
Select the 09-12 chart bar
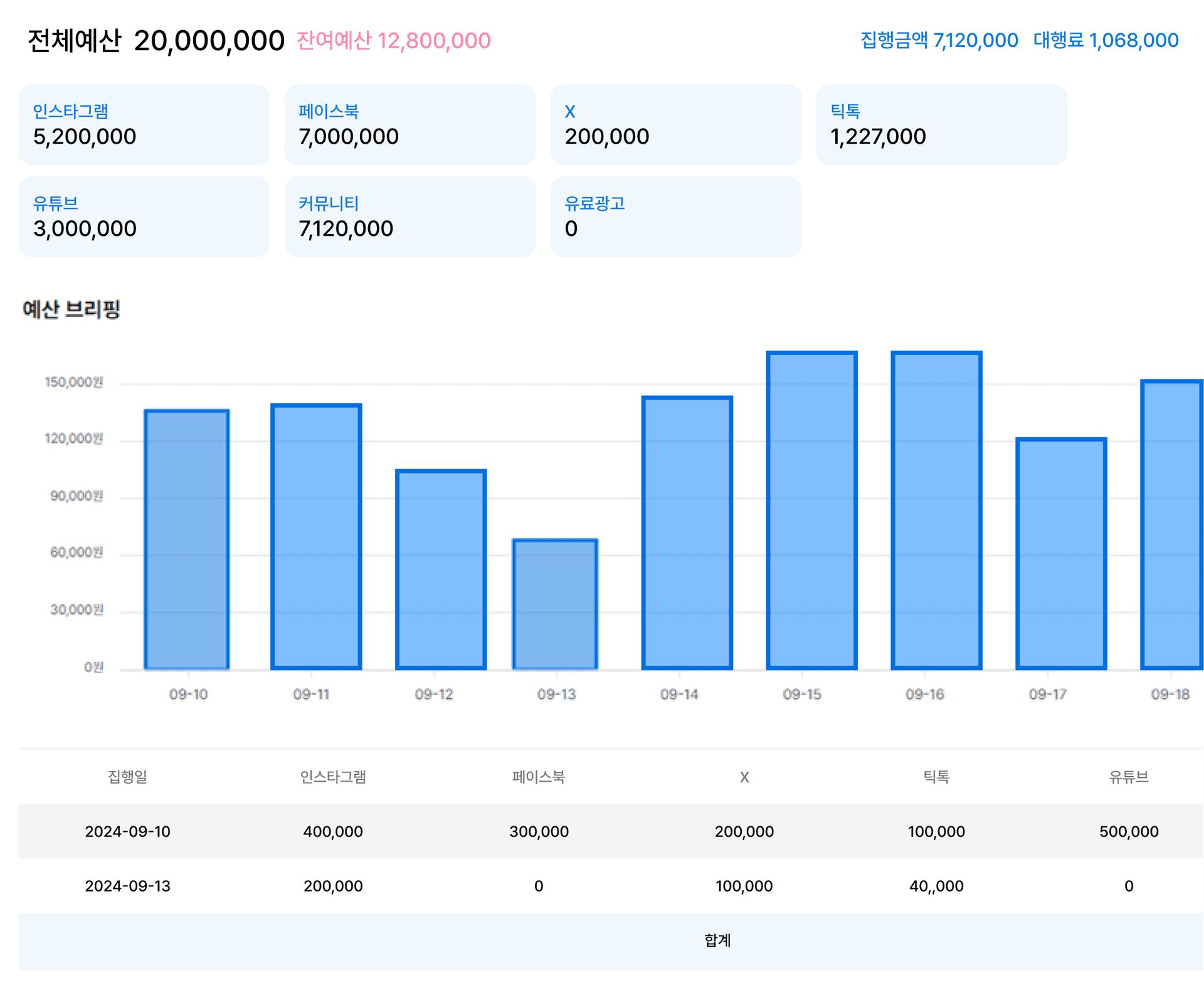[x=441, y=569]
